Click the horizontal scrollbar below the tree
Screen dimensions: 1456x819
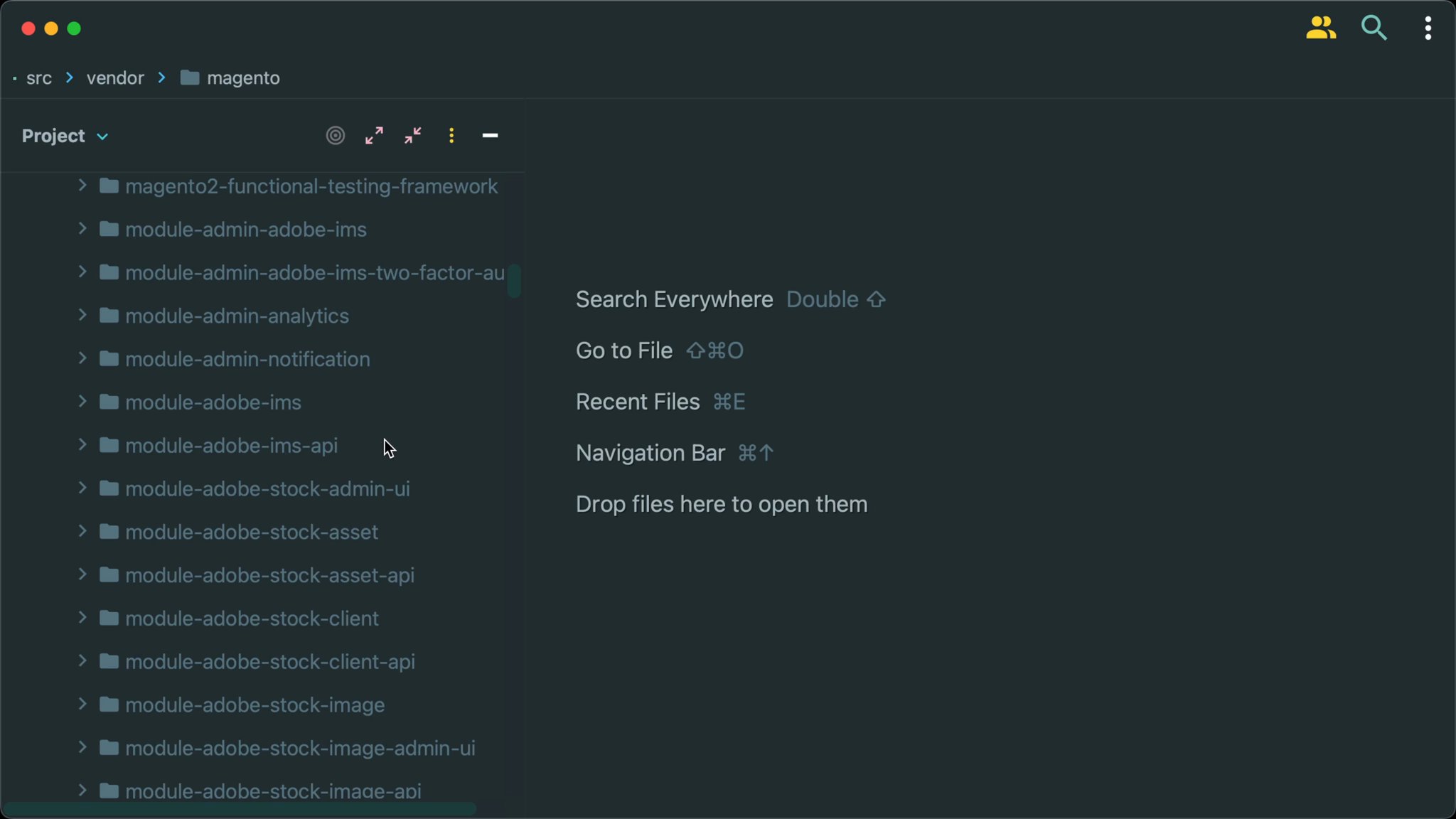pos(242,808)
